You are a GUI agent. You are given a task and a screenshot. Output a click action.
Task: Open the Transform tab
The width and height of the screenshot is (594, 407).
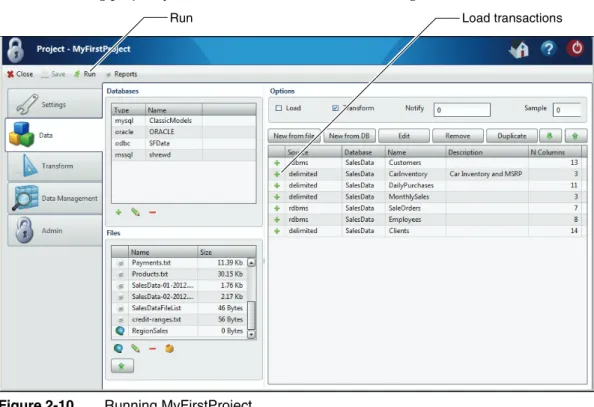click(55, 166)
